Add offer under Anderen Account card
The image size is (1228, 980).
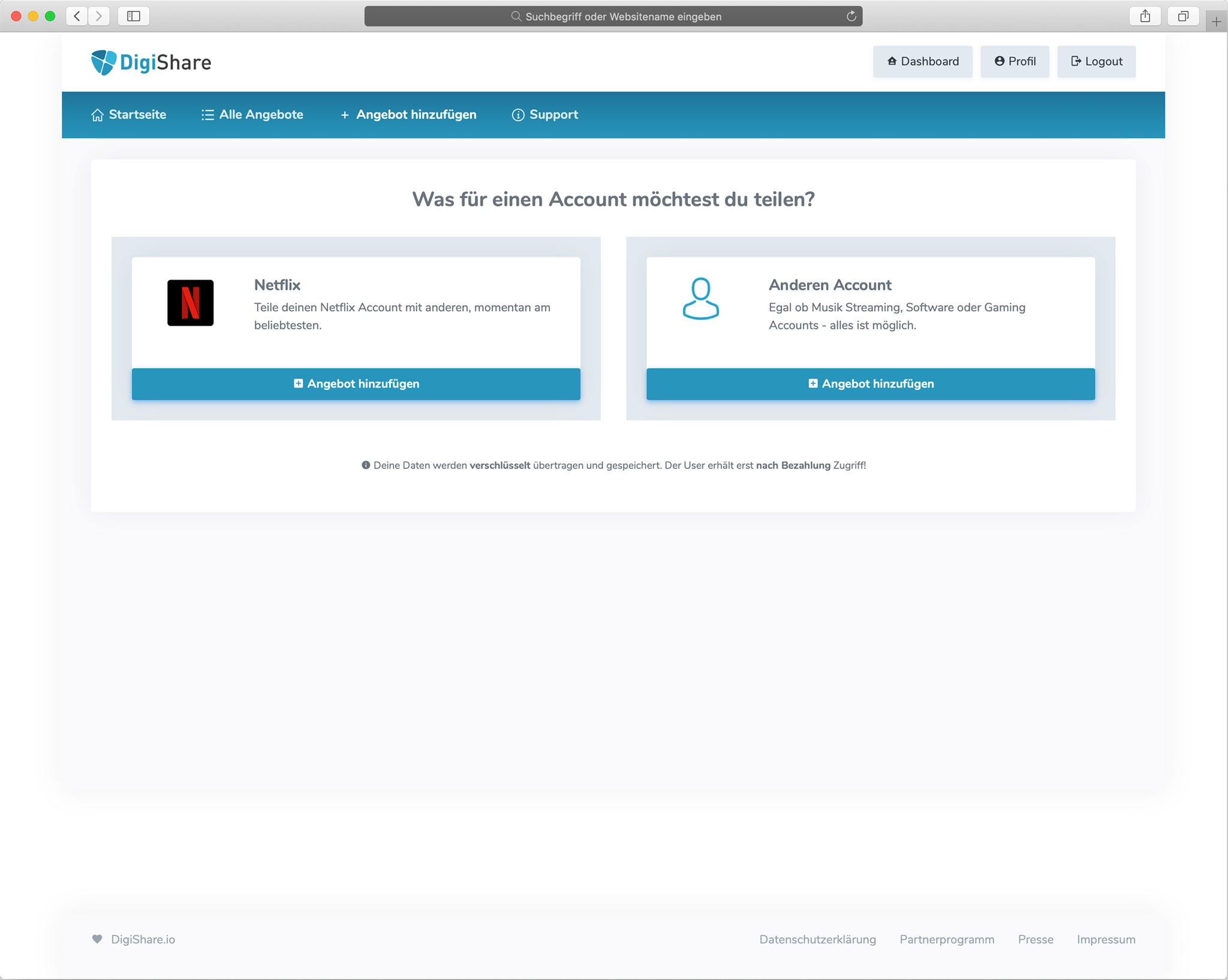[x=871, y=384]
